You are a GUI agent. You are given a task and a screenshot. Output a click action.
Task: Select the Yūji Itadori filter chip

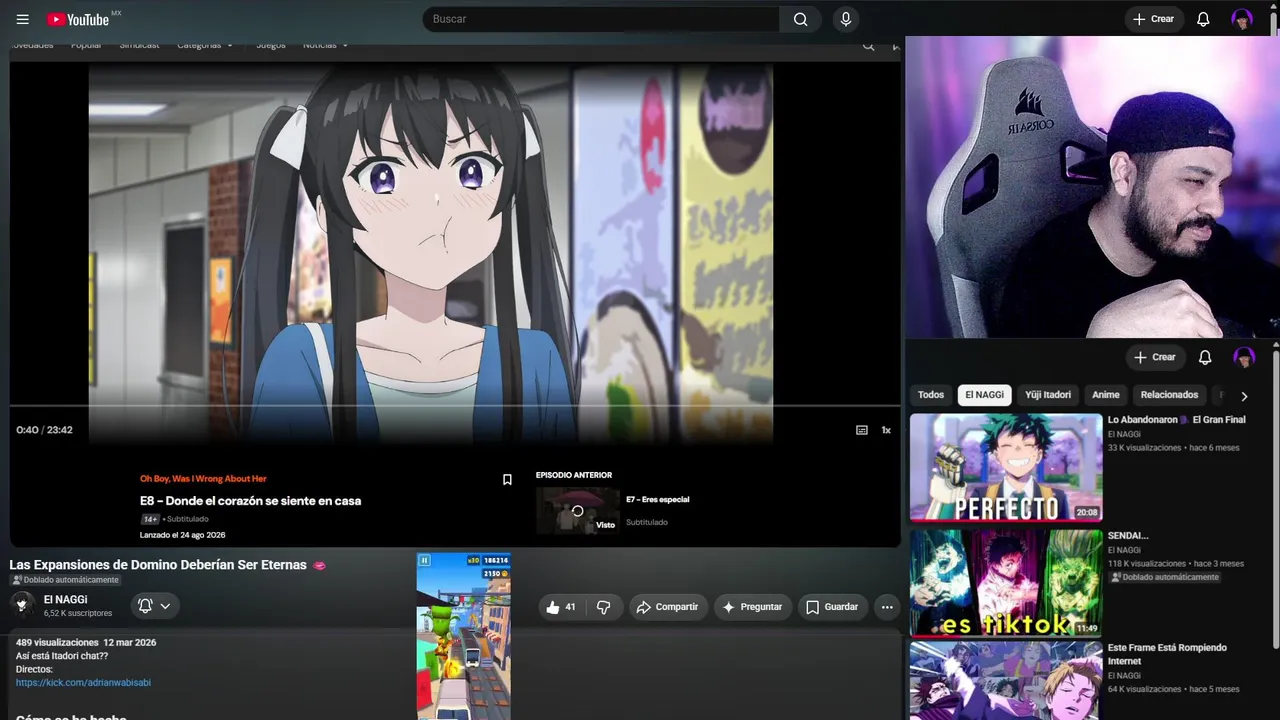tap(1048, 395)
